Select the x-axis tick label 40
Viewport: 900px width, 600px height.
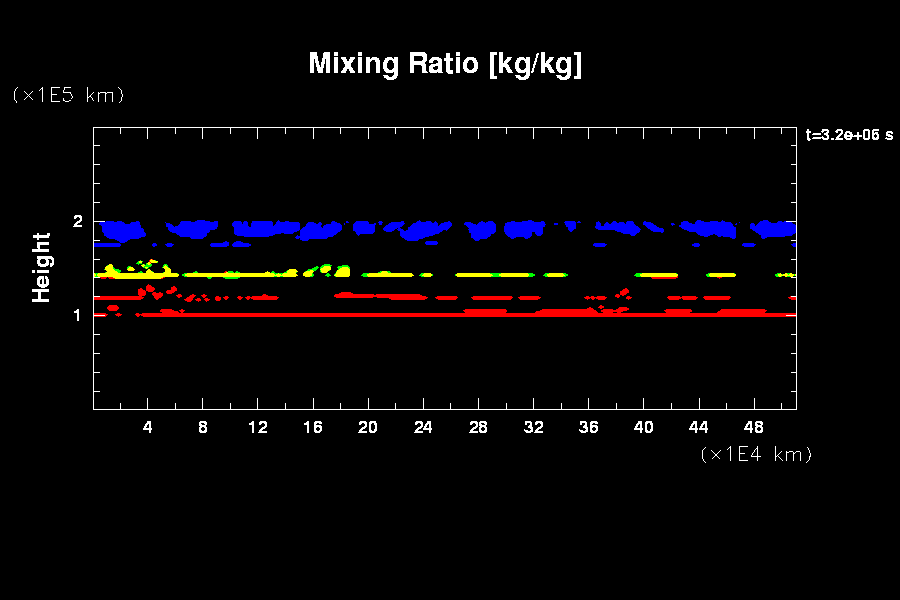tap(643, 427)
